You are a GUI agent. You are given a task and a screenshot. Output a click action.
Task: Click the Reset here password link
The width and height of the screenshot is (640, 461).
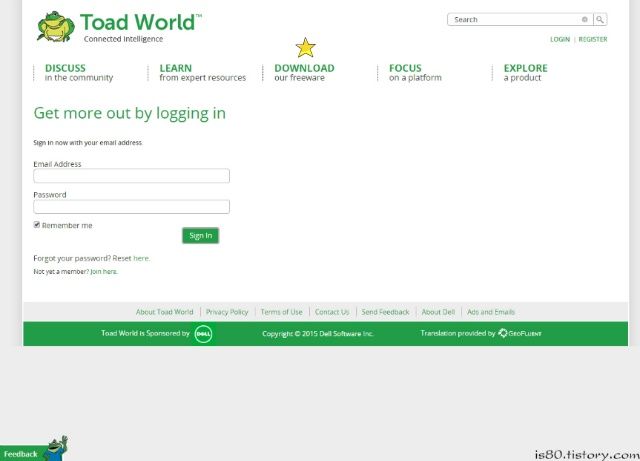click(x=141, y=258)
